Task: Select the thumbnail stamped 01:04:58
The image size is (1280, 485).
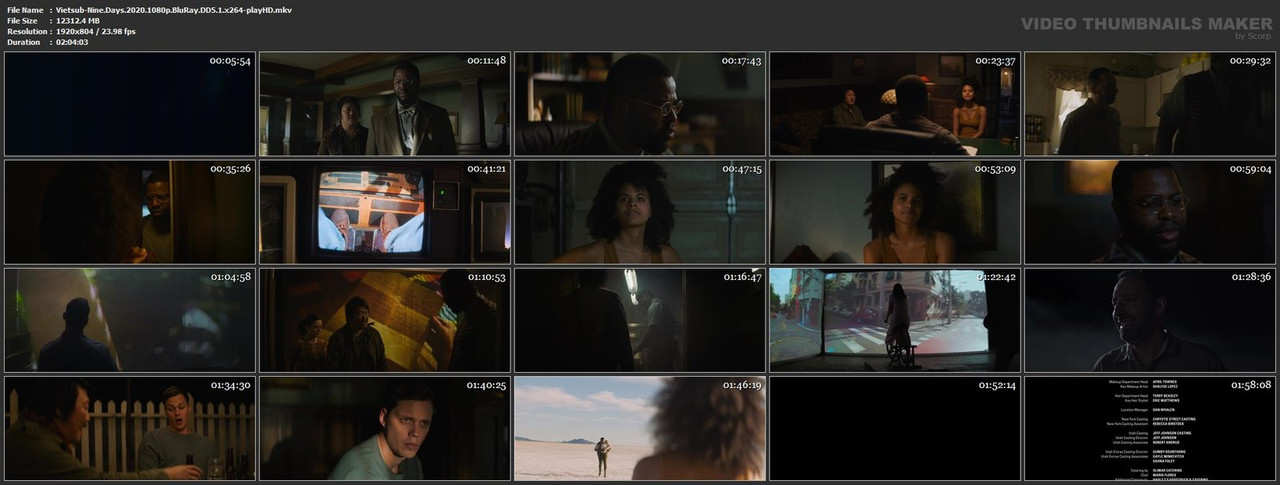Action: coord(130,320)
